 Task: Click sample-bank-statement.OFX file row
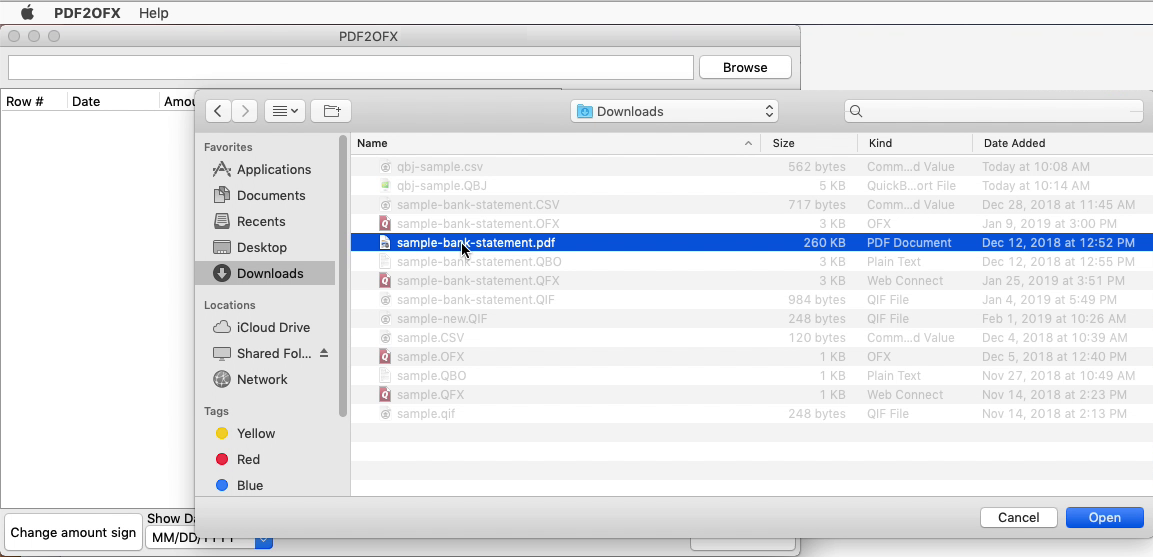click(x=752, y=224)
